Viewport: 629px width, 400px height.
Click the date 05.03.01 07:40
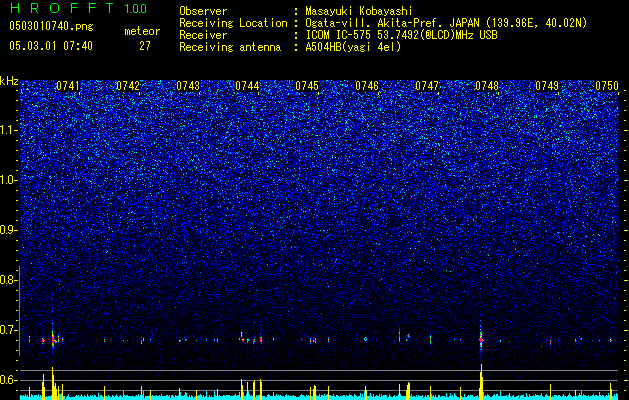click(x=51, y=46)
